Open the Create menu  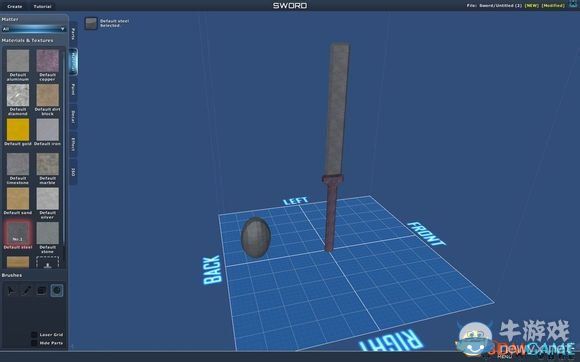pyautogui.click(x=14, y=6)
